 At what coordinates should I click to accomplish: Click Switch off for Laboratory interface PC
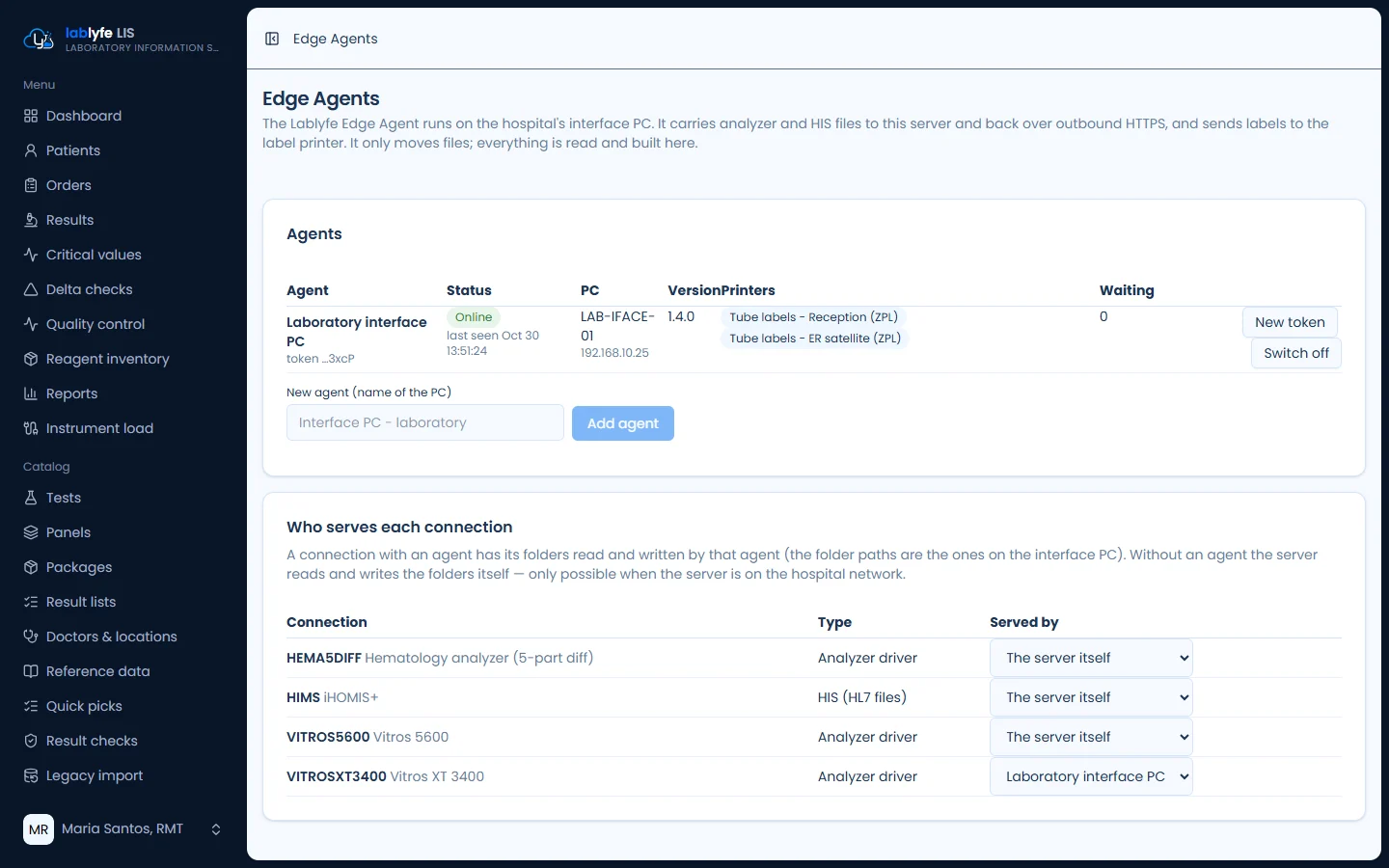pyautogui.click(x=1296, y=353)
